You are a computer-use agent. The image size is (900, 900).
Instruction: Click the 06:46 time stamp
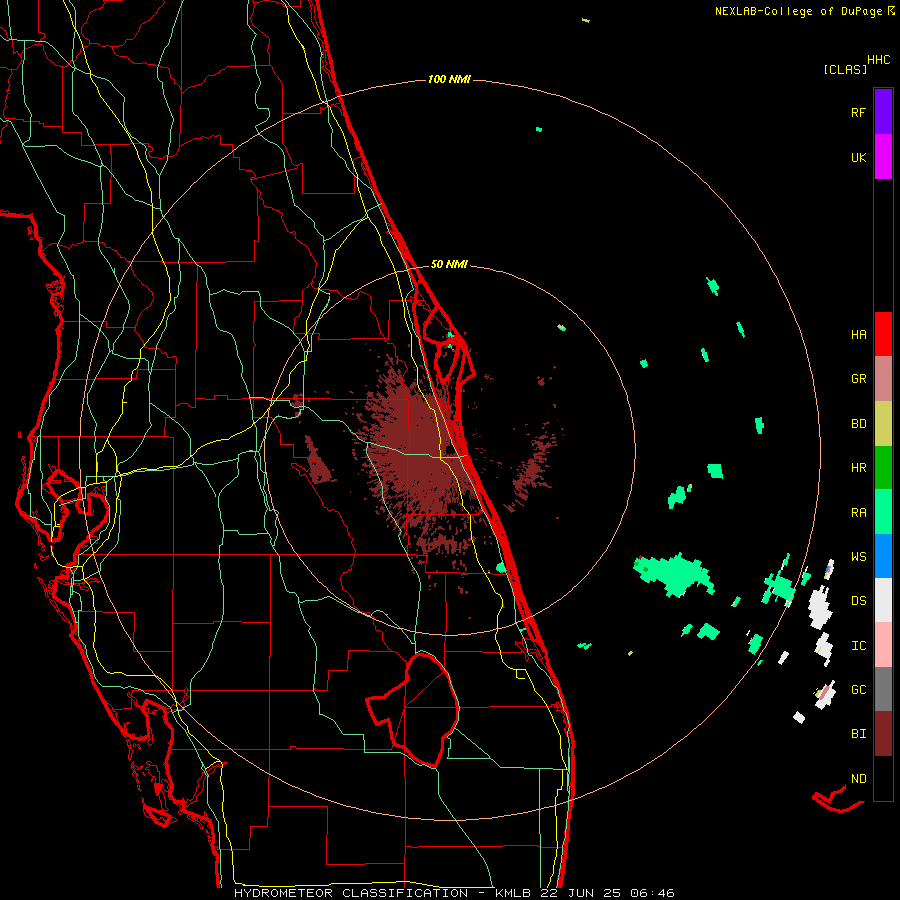(652, 893)
